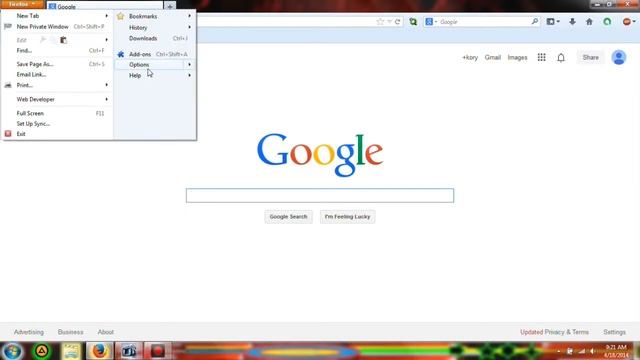640x360 pixels.
Task: Click the Cut scissors icon in Edit row
Action: [x=42, y=40]
